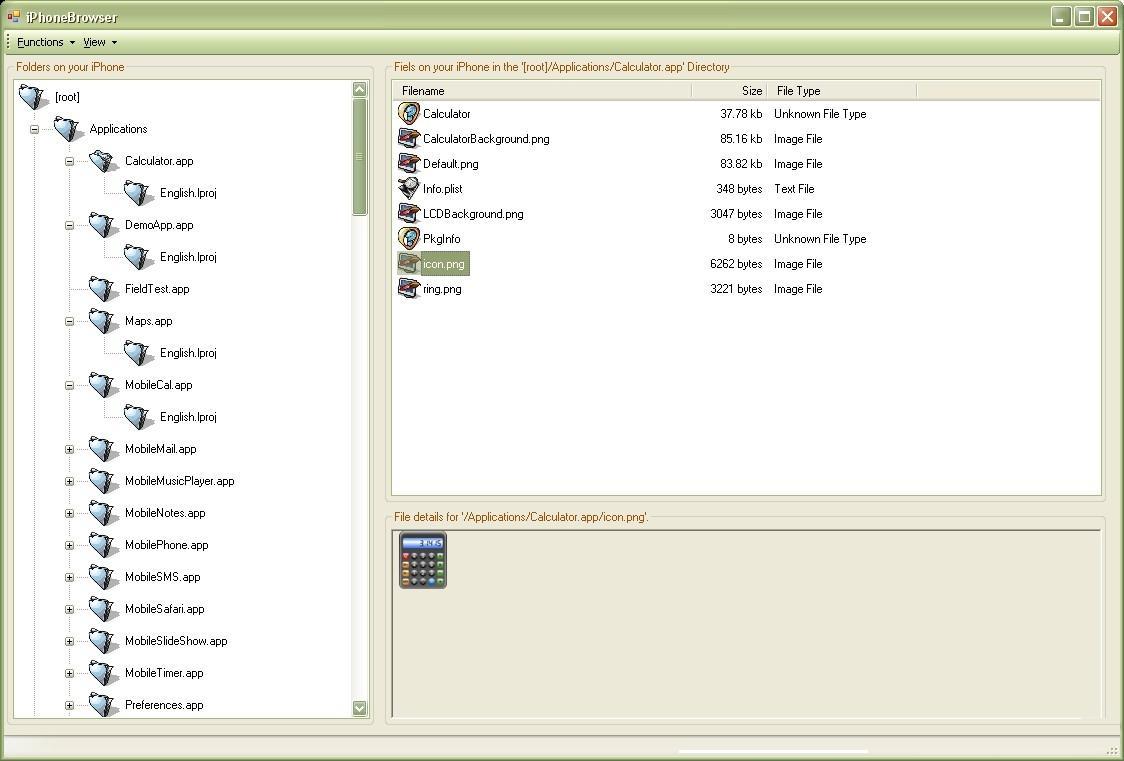Click the ring.png image file icon
1124x761 pixels.
point(409,289)
